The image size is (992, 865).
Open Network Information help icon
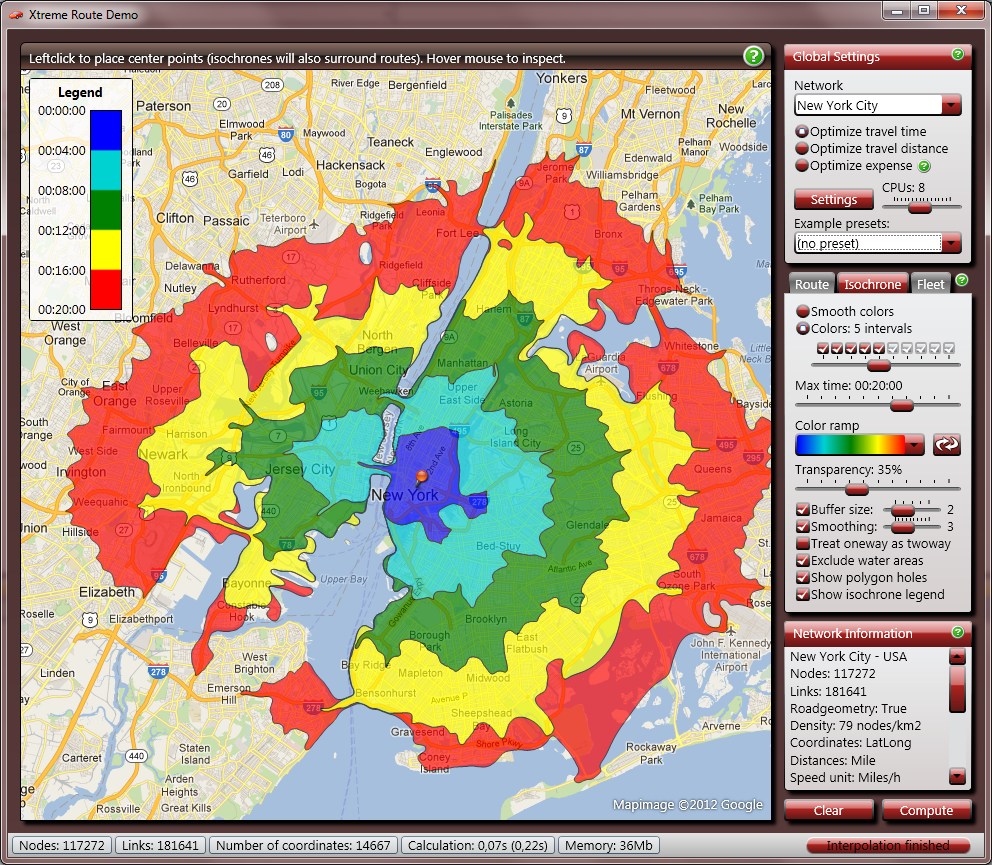(958, 632)
